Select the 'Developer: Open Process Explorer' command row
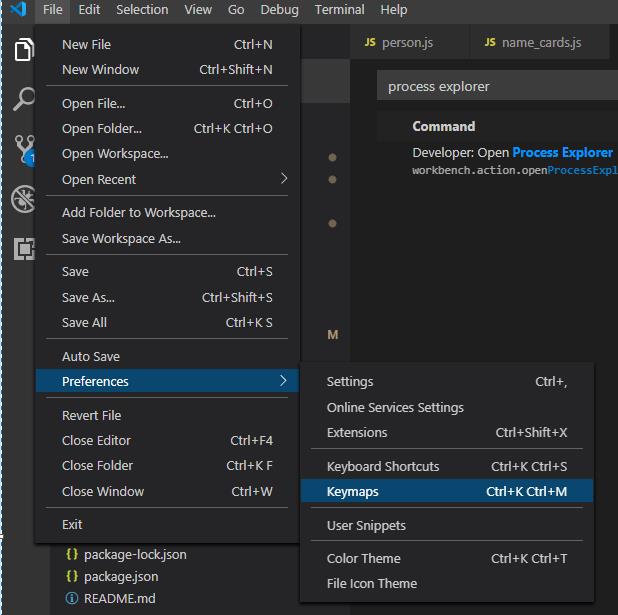This screenshot has width=618, height=615. (497, 162)
